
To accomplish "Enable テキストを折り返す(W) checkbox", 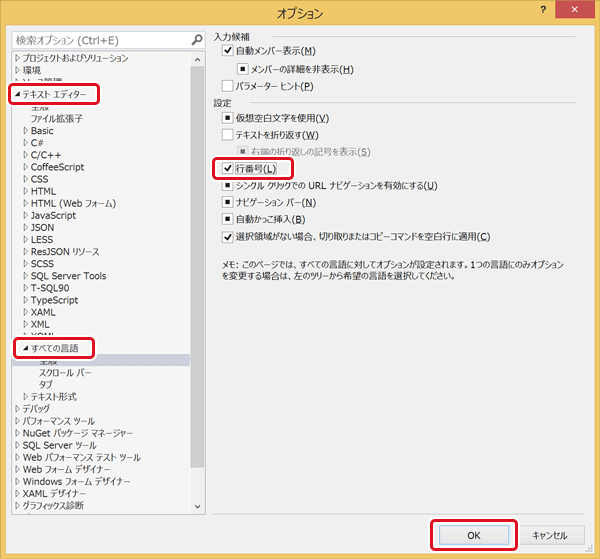I will pos(227,135).
